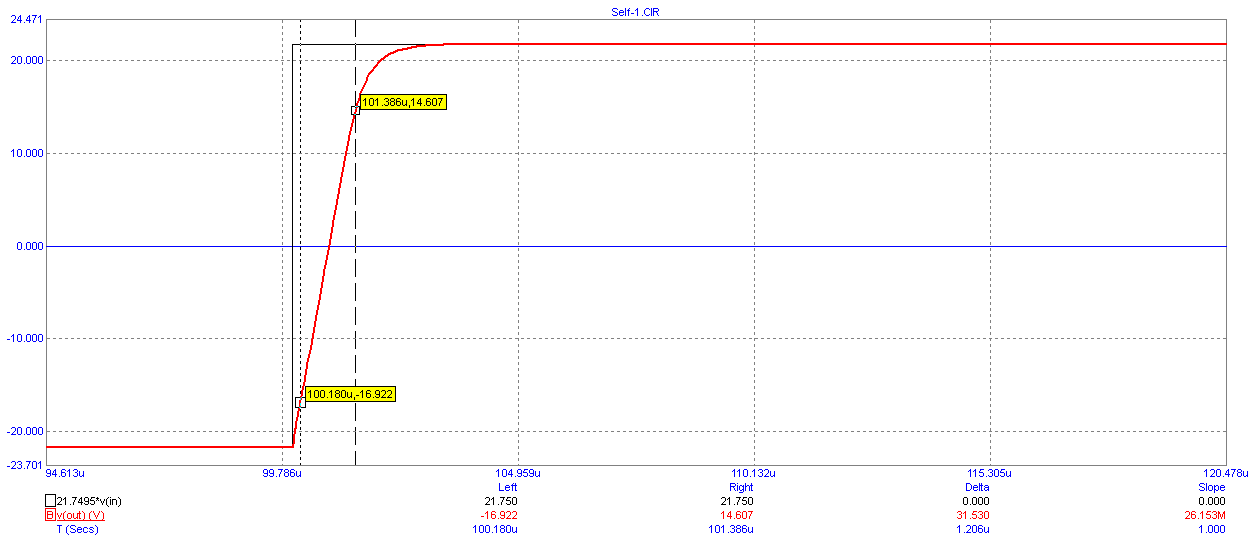Click the Left v(out) value -16.922

click(501, 515)
